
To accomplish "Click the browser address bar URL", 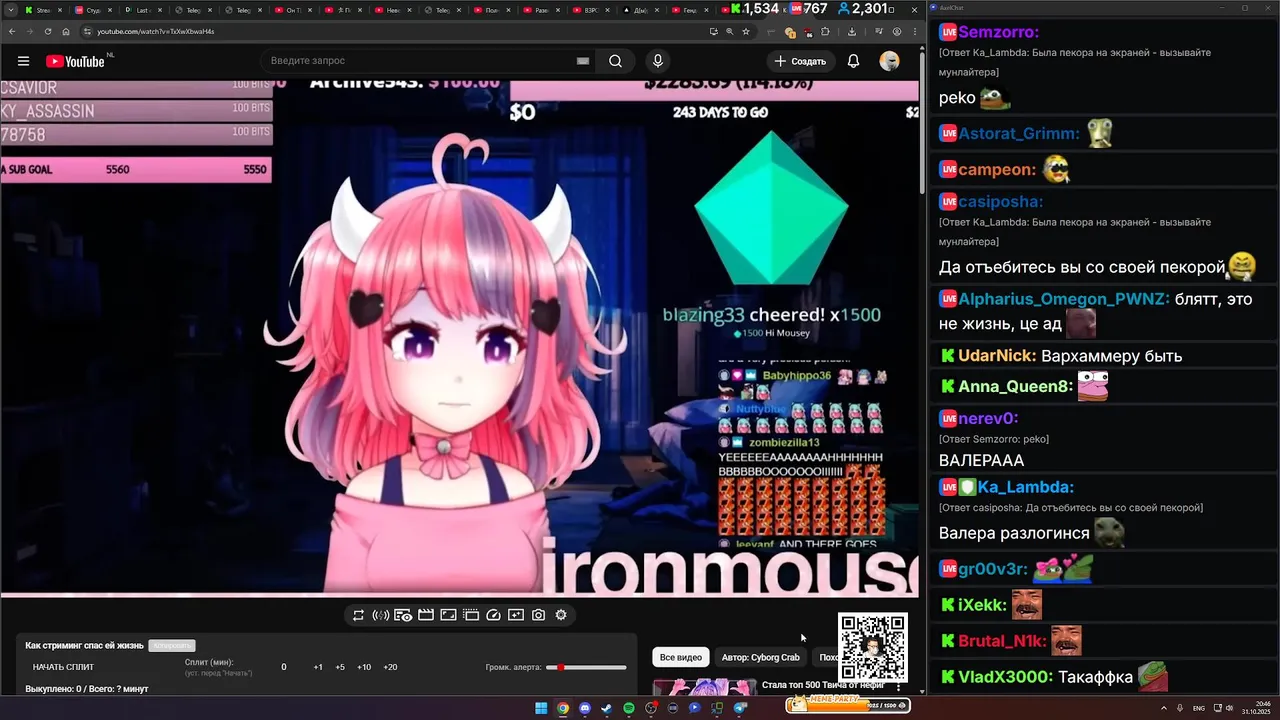I will click(155, 31).
